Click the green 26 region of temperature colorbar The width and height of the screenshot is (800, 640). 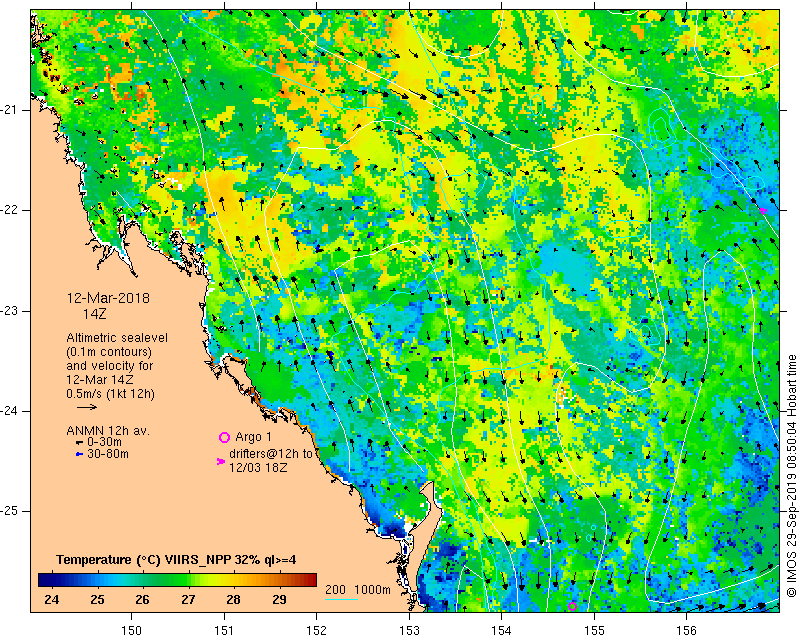point(142,580)
